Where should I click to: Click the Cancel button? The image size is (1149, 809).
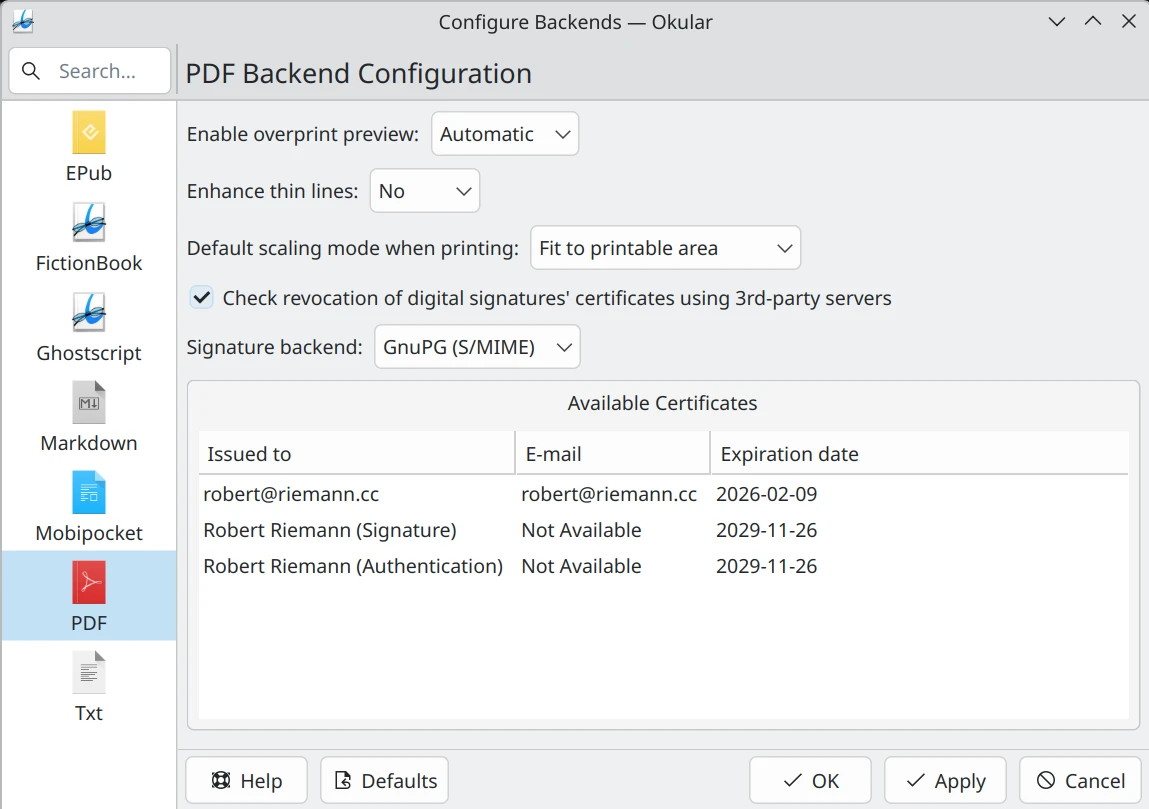point(1080,781)
